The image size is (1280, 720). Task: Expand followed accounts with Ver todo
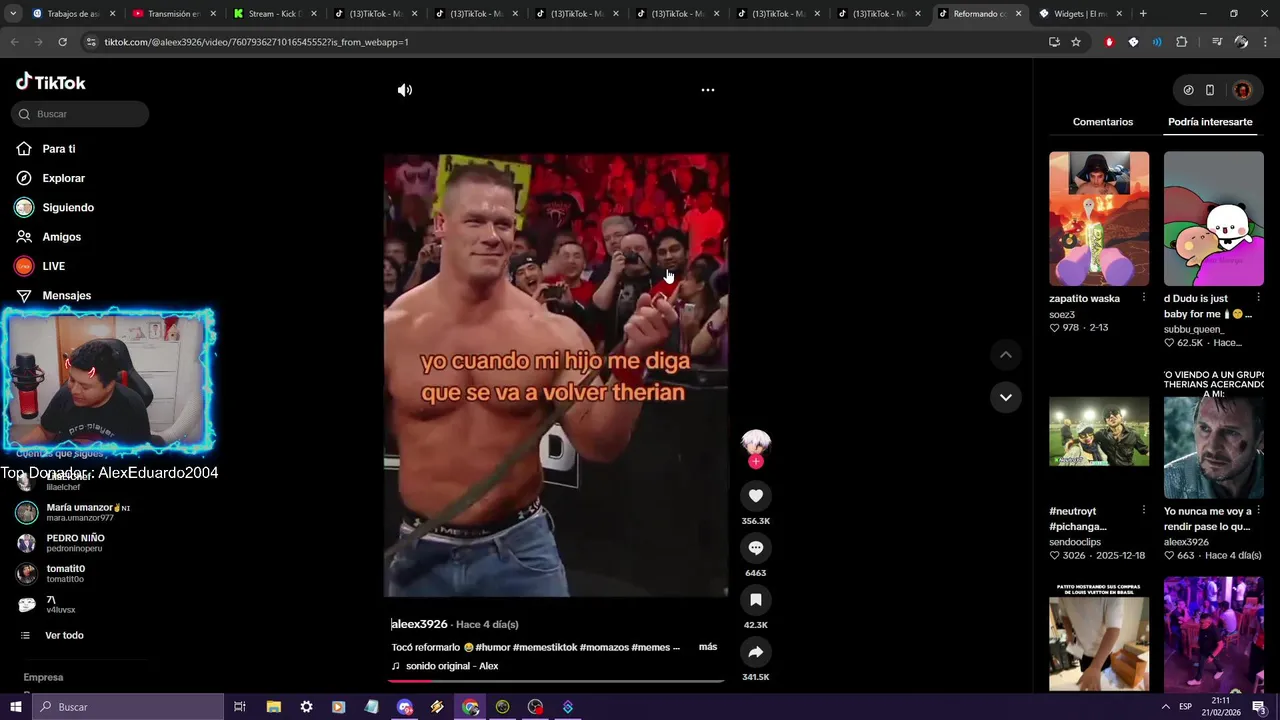click(64, 636)
